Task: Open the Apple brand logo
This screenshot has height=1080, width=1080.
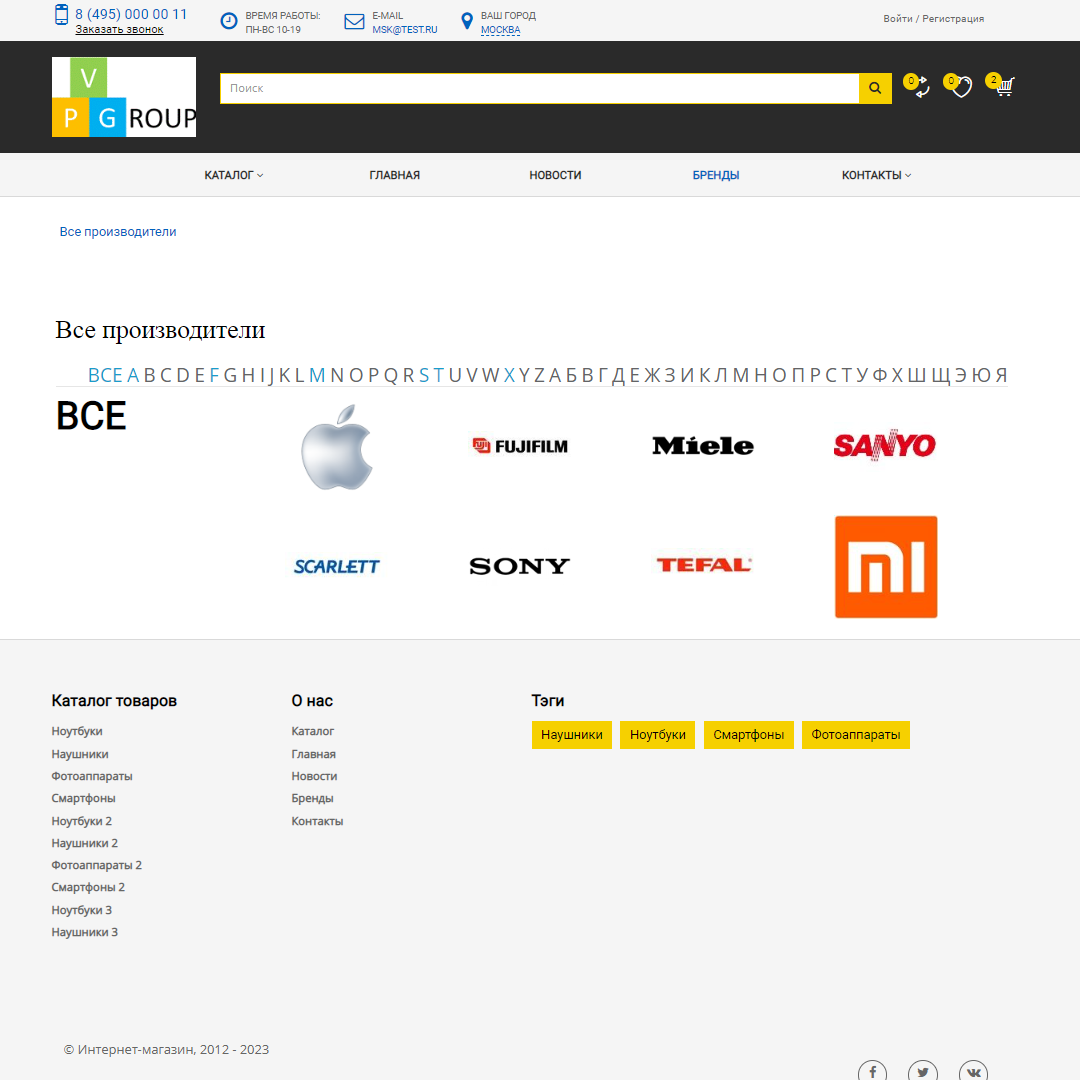Action: (x=337, y=447)
